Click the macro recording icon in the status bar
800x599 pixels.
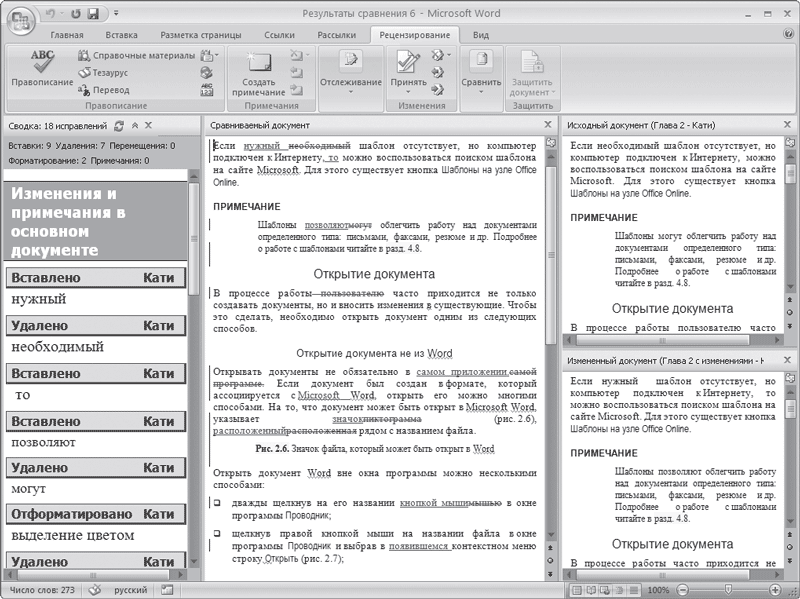(166, 590)
